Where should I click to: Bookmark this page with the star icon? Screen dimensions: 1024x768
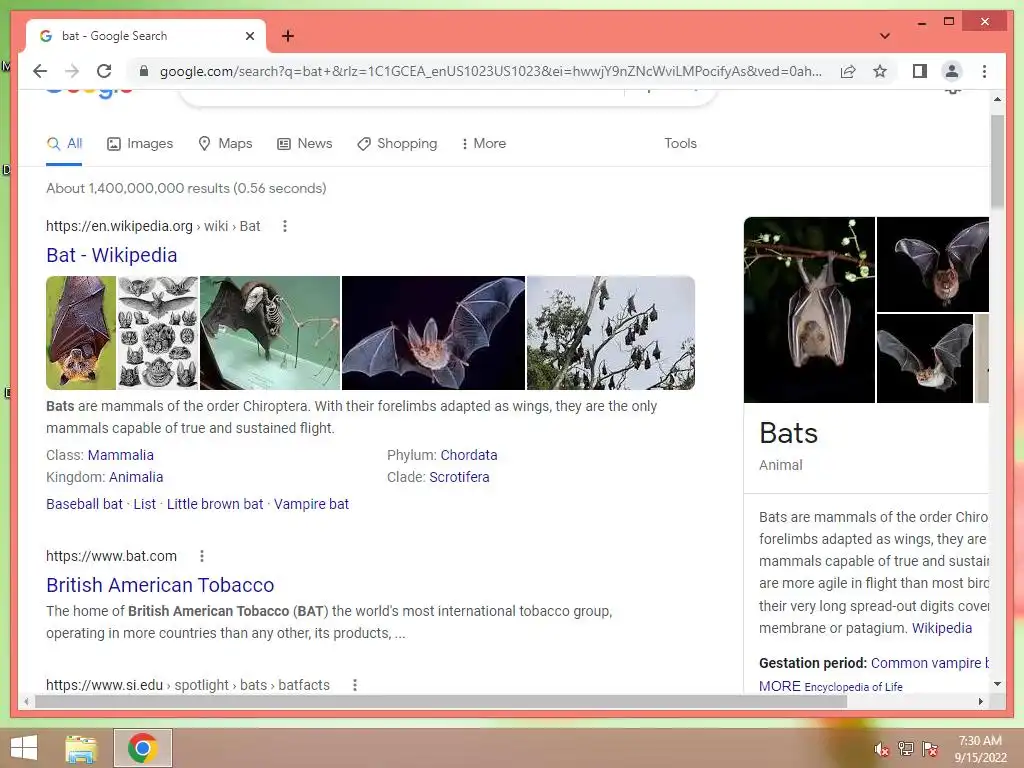[880, 71]
